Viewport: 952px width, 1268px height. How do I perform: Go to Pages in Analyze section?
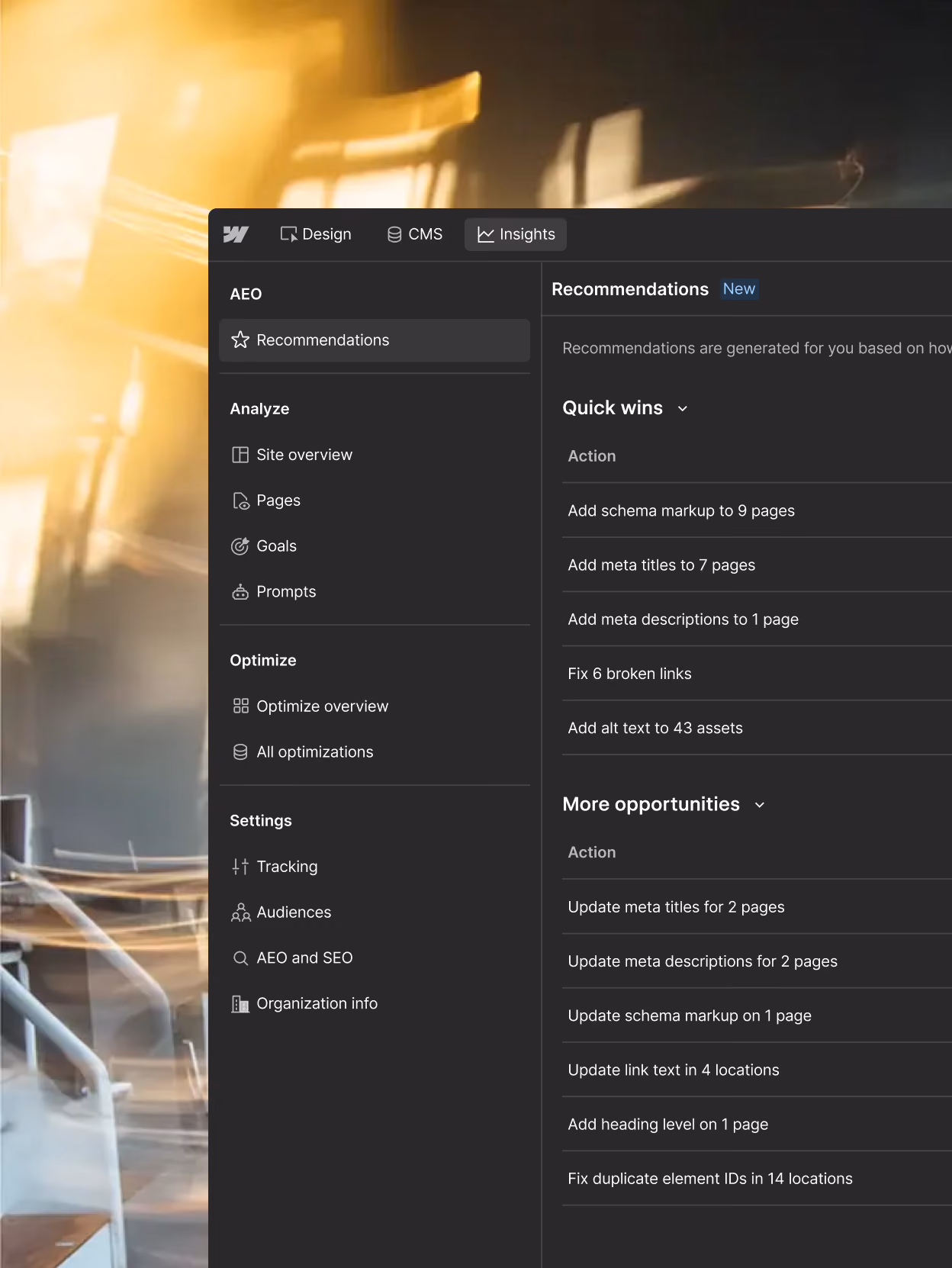coord(375,500)
